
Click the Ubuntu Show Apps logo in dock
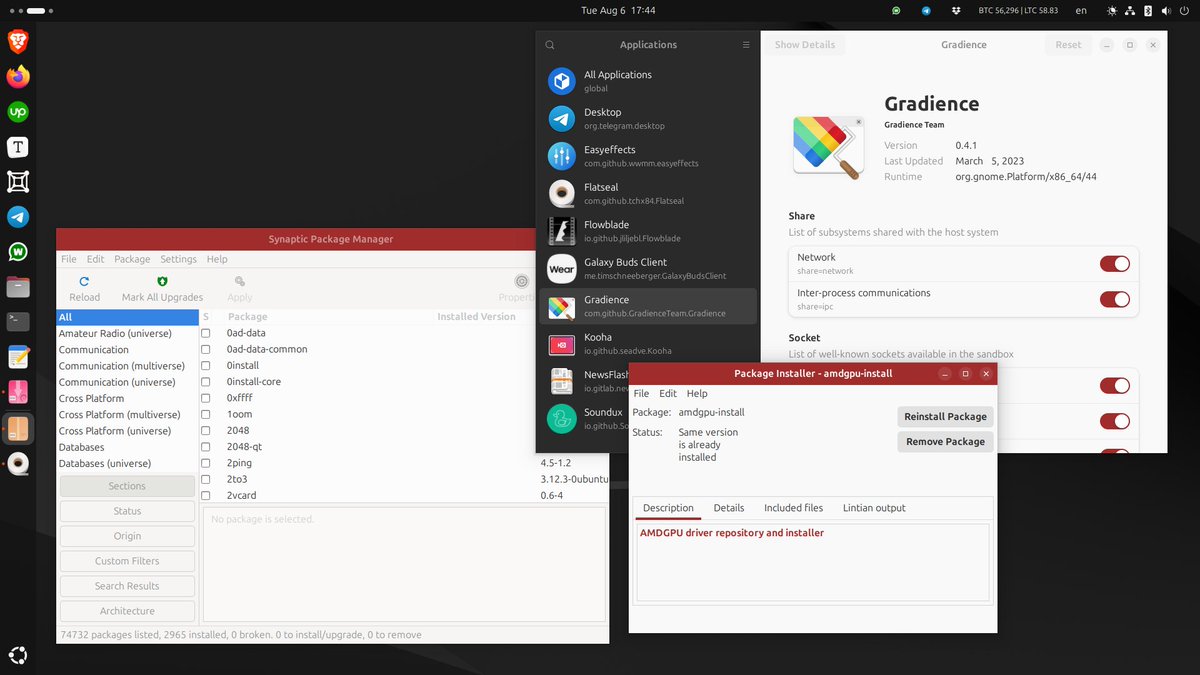pyautogui.click(x=18, y=656)
